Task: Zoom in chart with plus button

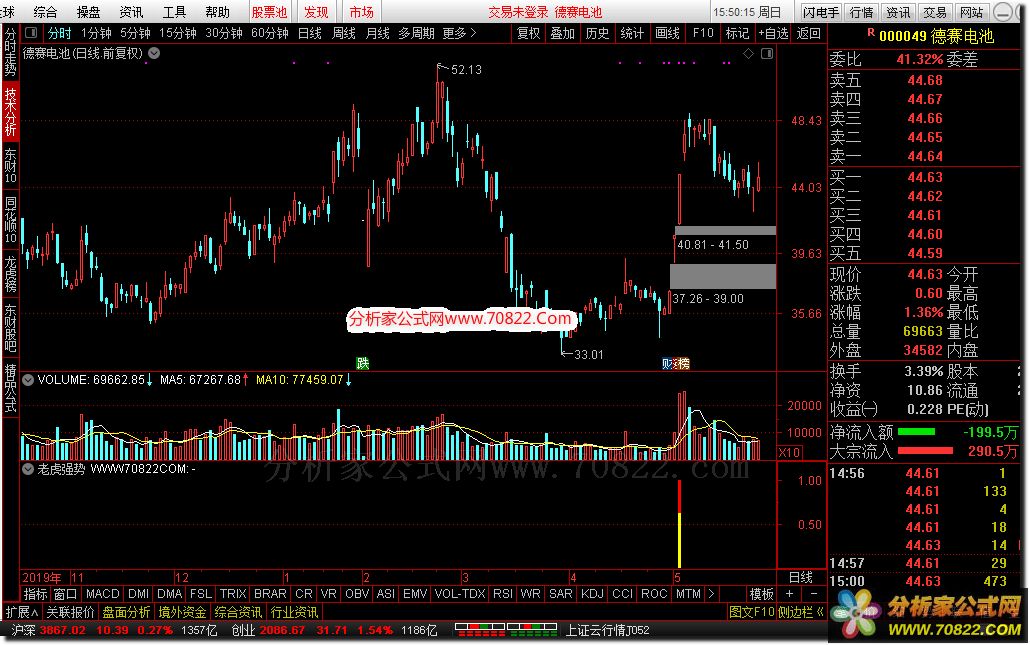Action: coord(789,594)
